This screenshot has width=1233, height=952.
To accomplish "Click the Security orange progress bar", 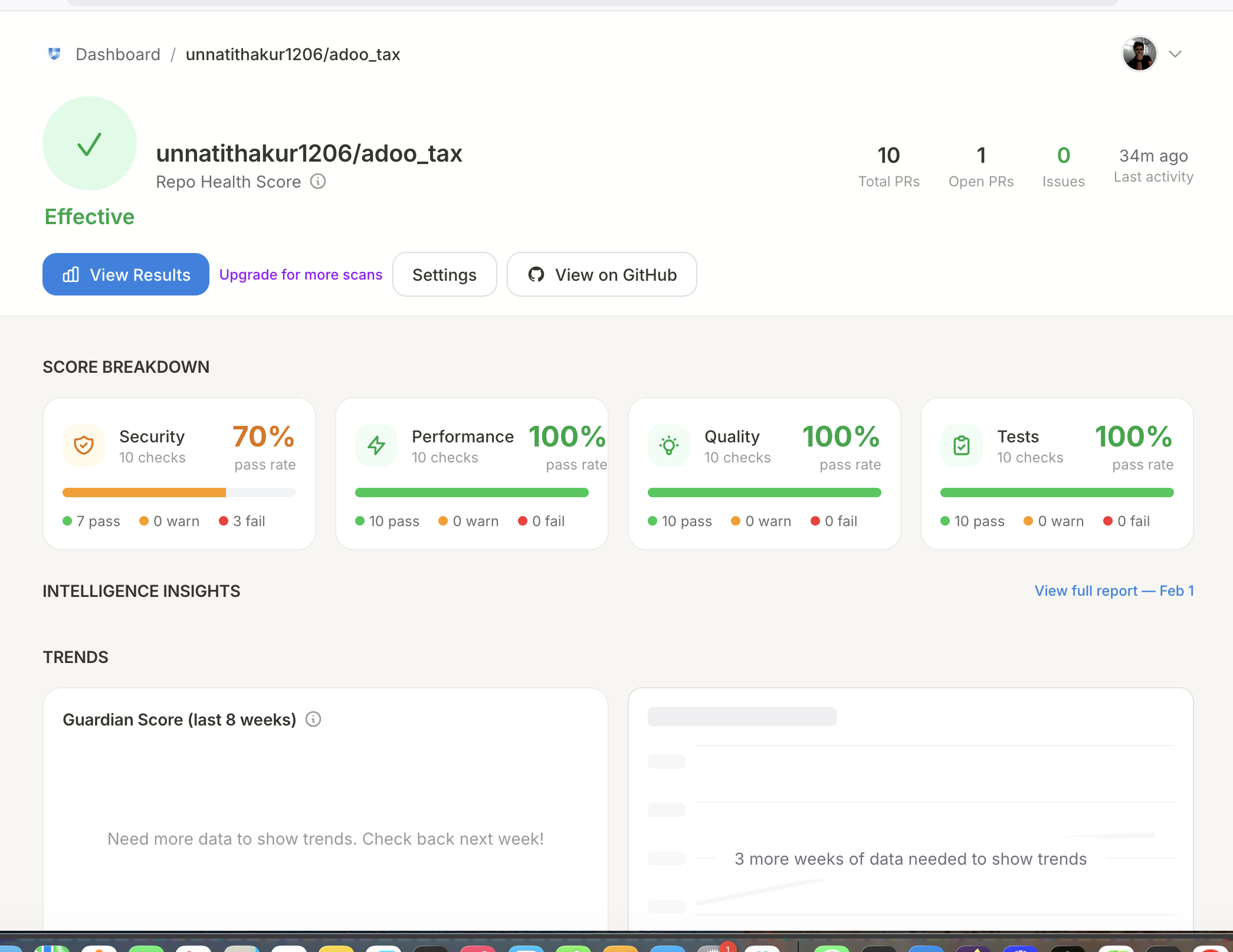I will (145, 493).
